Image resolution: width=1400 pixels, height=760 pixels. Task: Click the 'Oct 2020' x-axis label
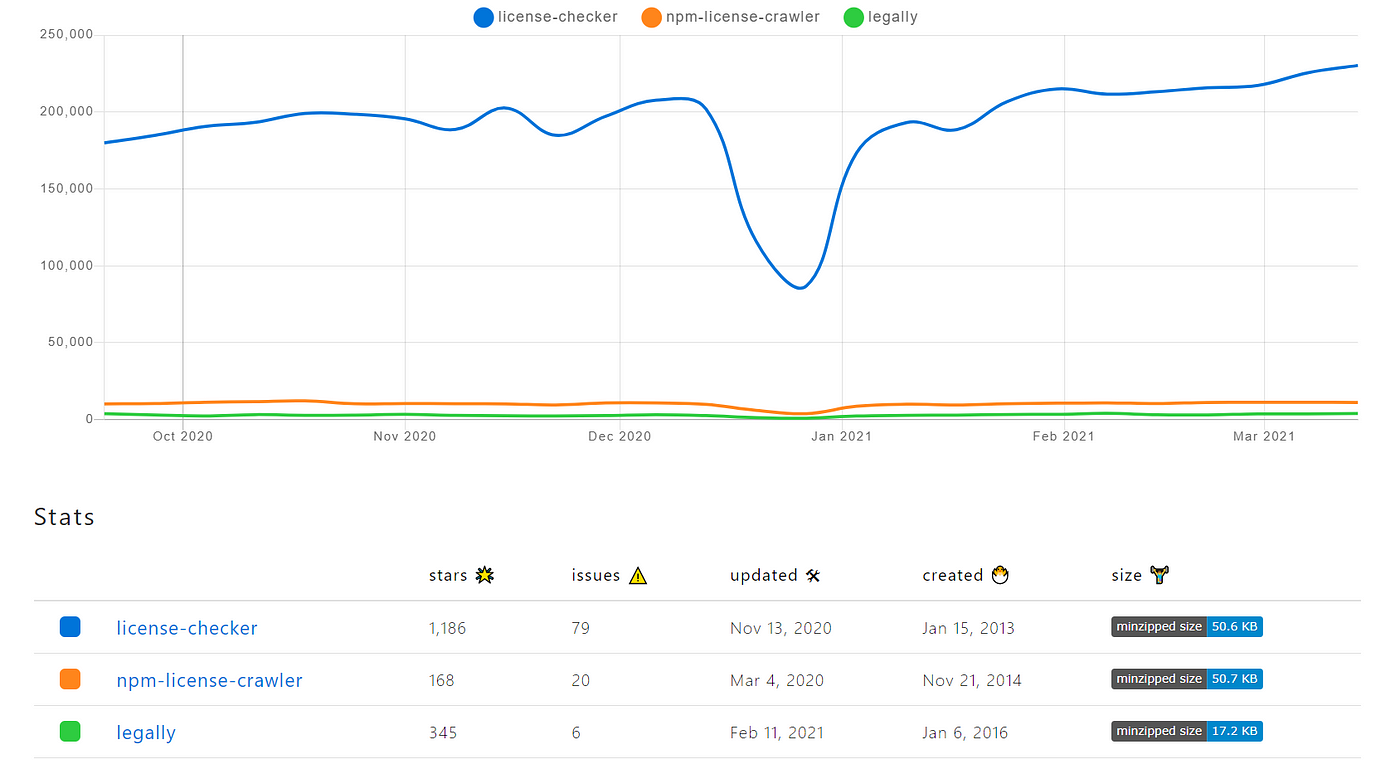point(183,436)
